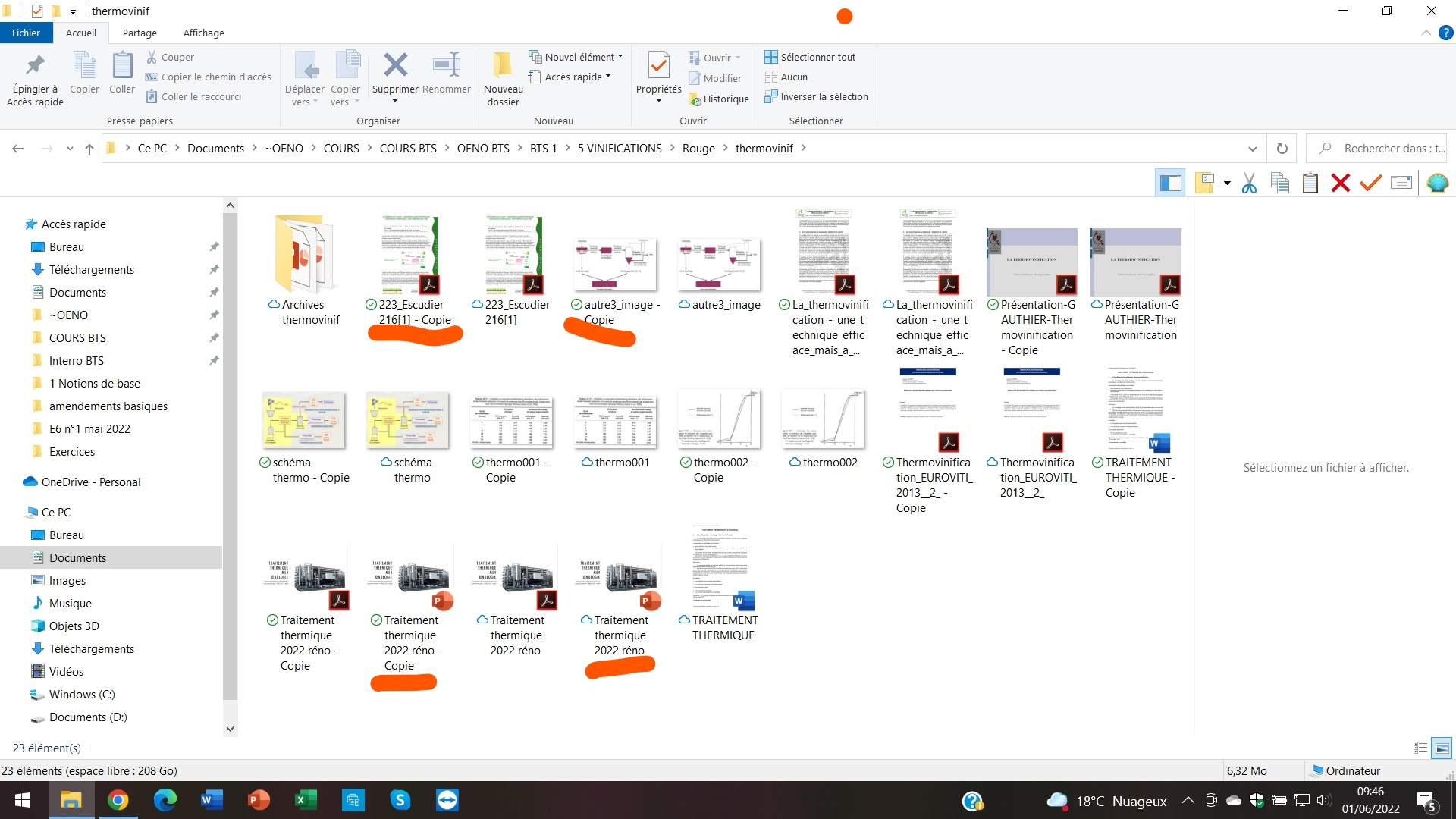1456x819 pixels.
Task: Switch to large thumbnails view in status bar
Action: pos(1442,748)
